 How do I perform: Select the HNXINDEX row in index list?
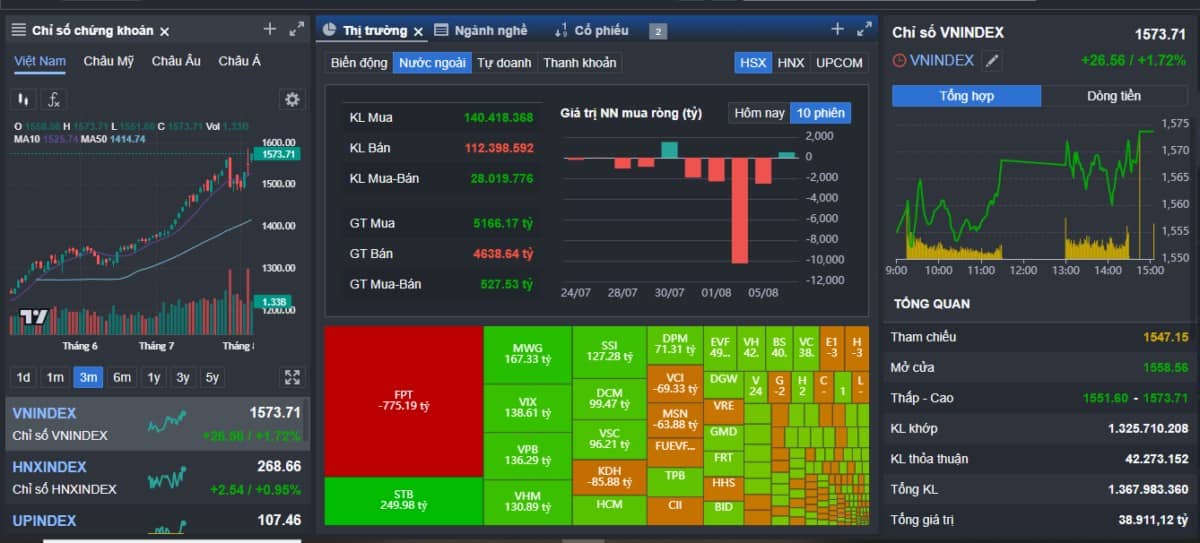(157, 478)
